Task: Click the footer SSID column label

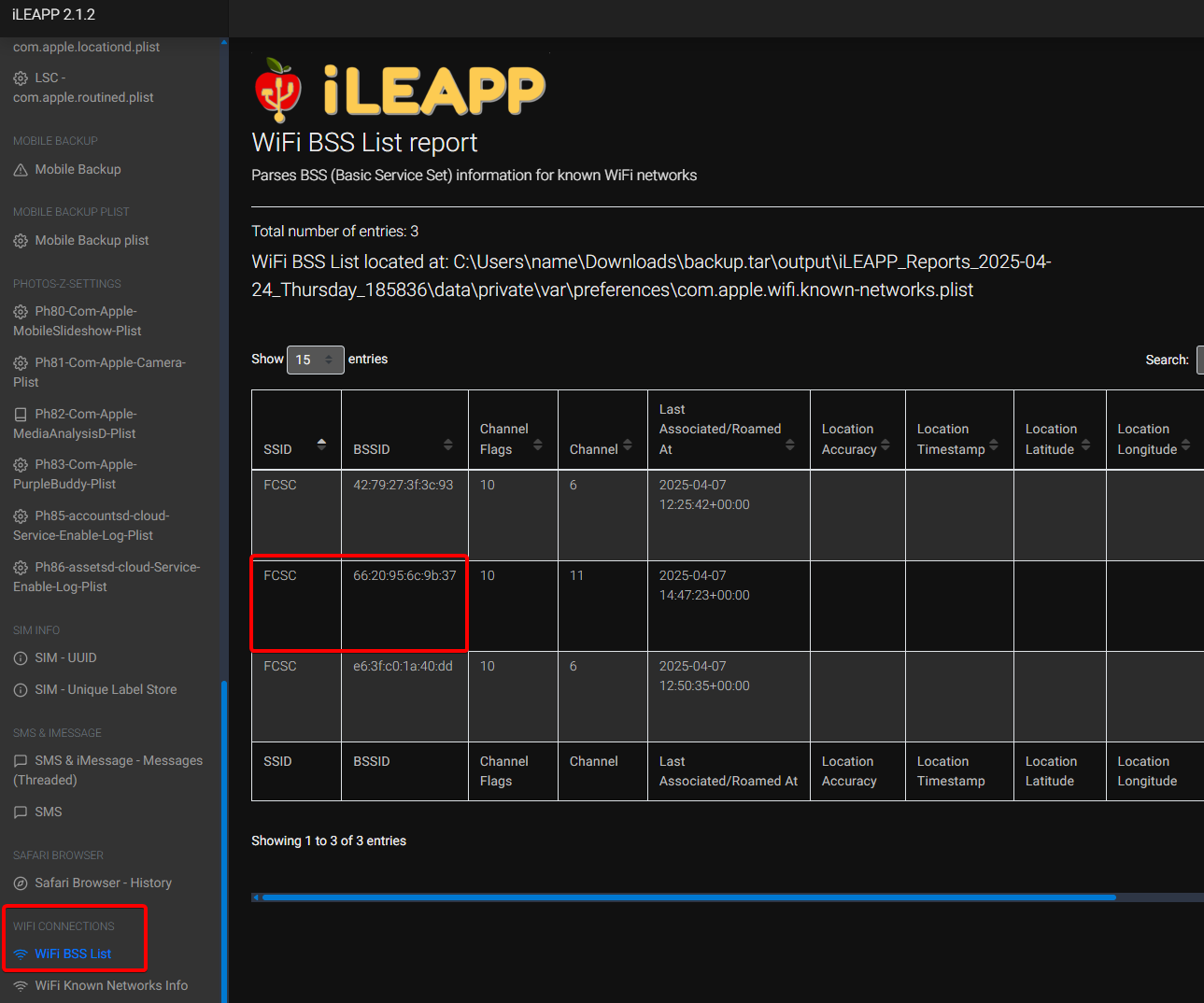Action: [277, 761]
